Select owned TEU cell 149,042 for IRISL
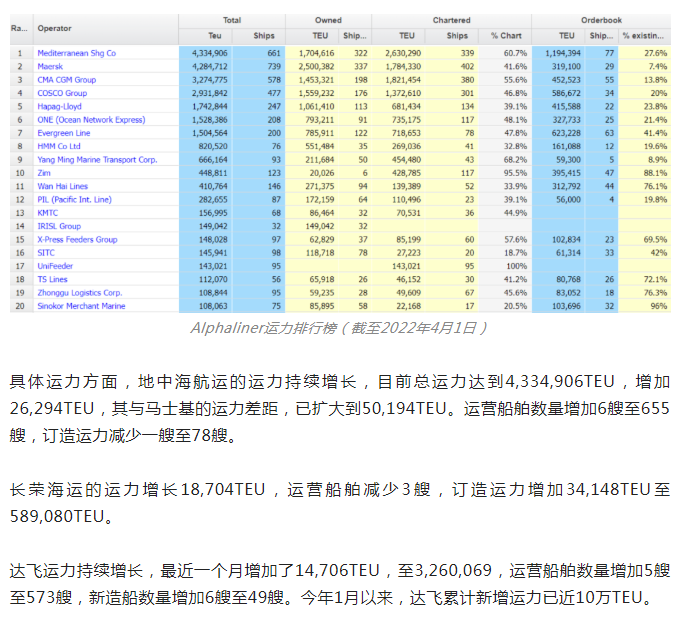Viewport: 679px width, 619px height. [312, 226]
